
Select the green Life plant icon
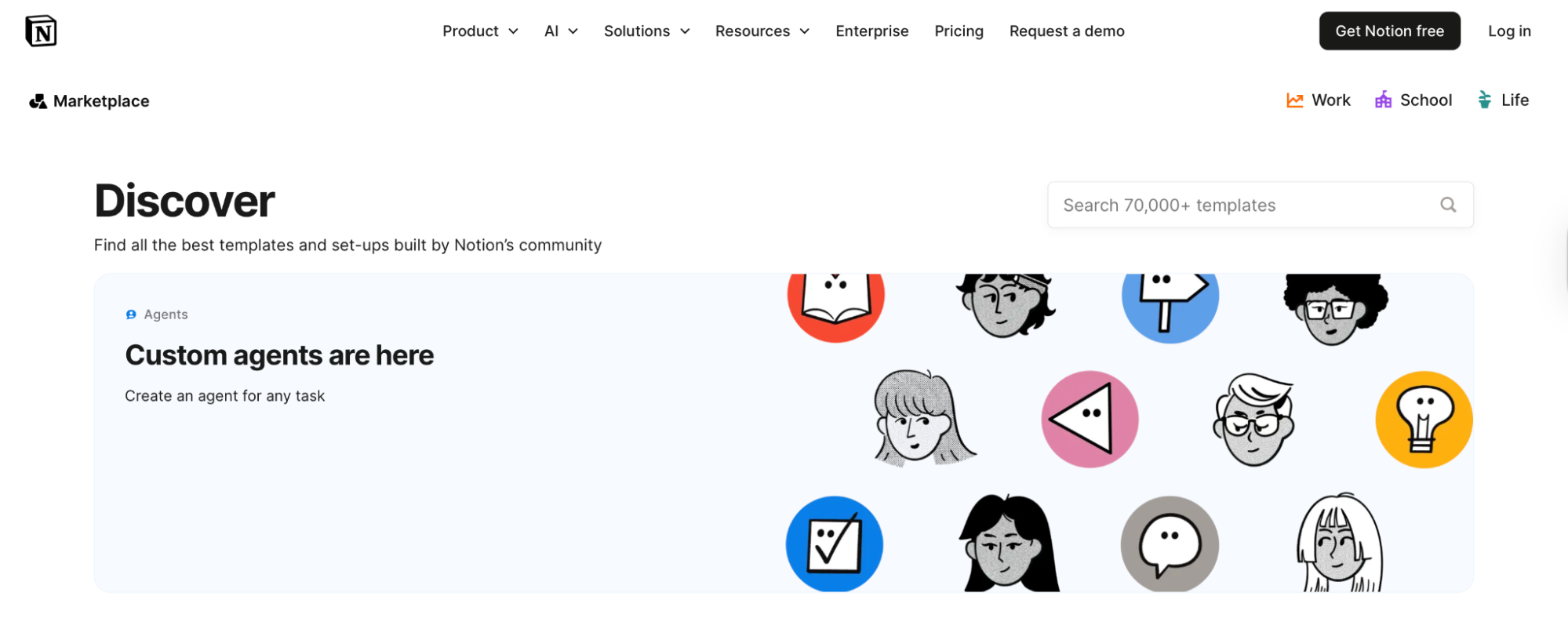[1484, 100]
